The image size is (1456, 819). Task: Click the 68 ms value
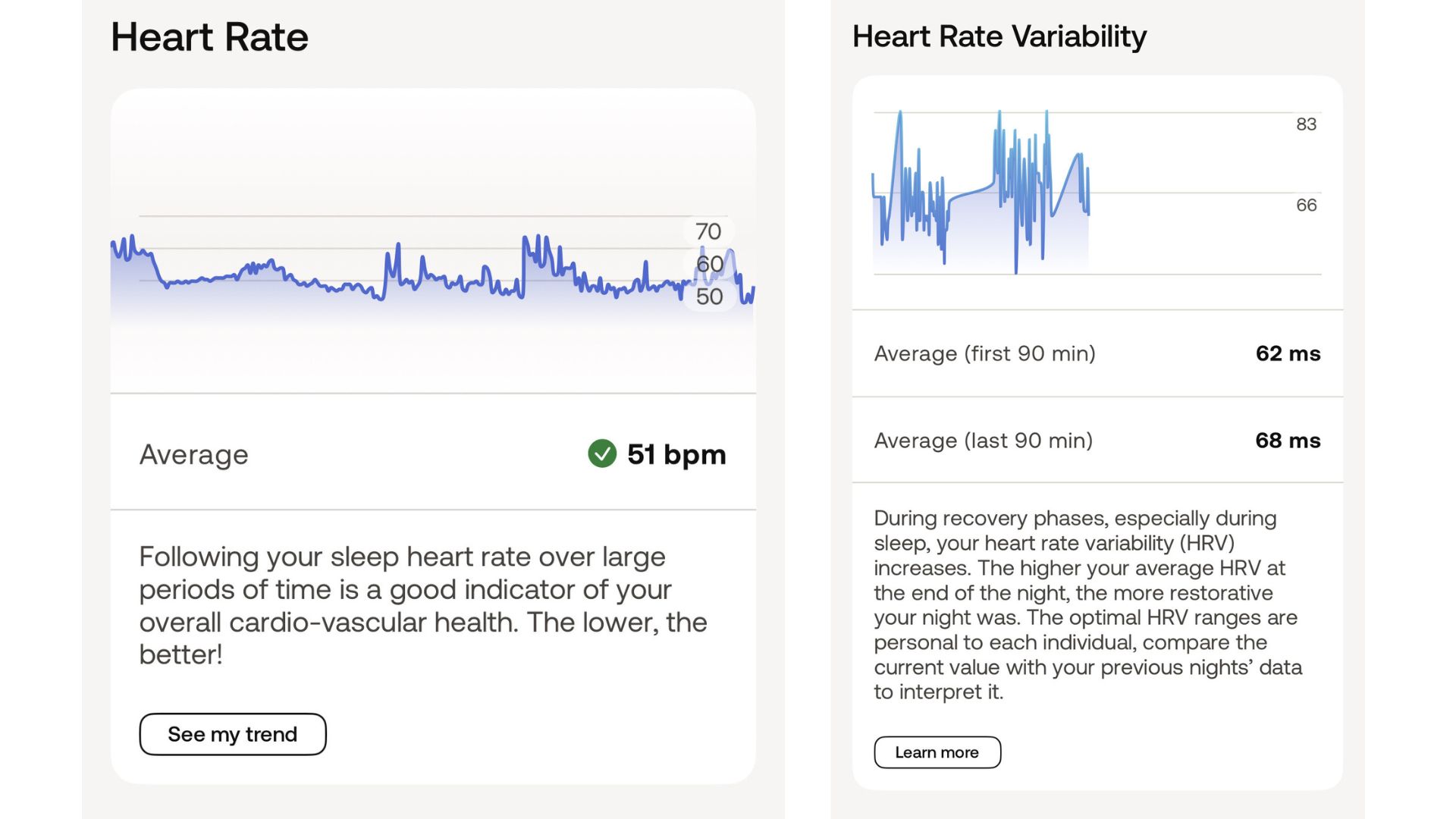(1288, 441)
